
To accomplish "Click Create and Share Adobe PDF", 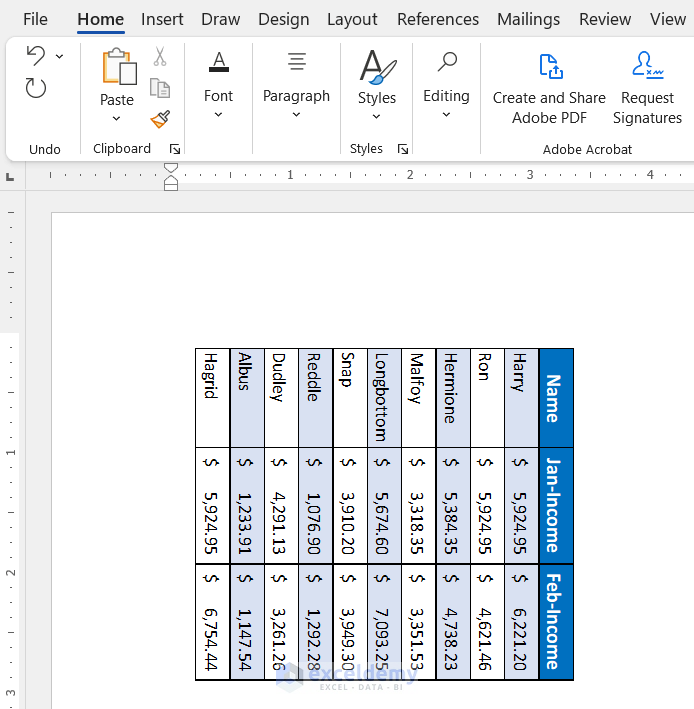I will pyautogui.click(x=549, y=89).
